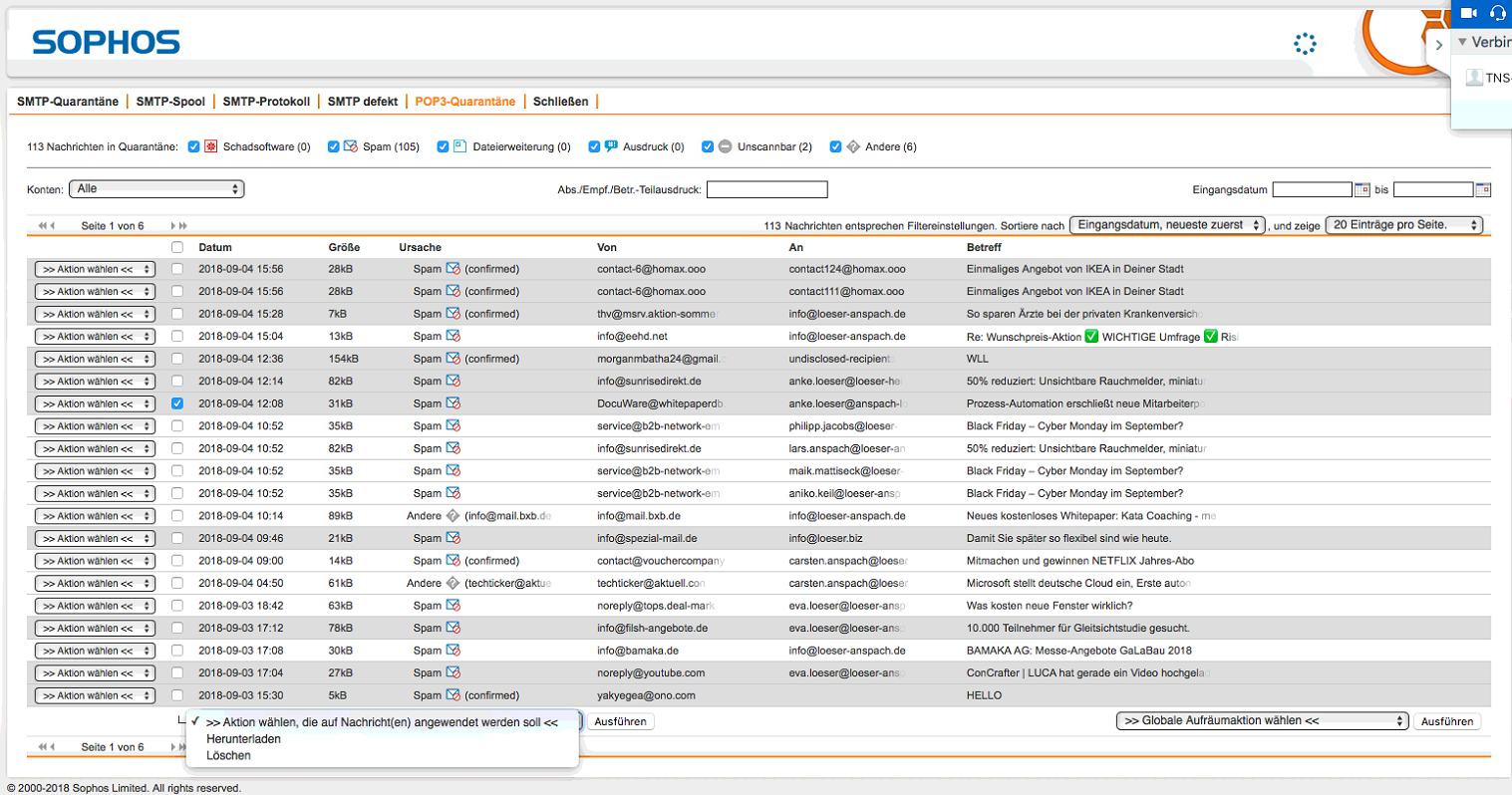Uncheck the Schadsoftware filter checkbox
Screen dimensions: 1512x795
[193, 146]
